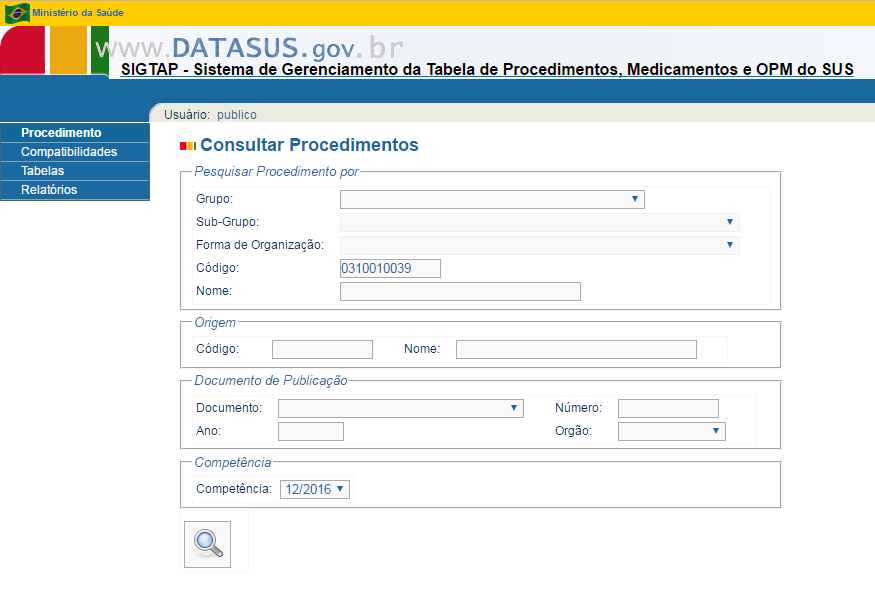Expand the Grupo dropdown
Image resolution: width=875 pixels, height=589 pixels.
(492, 199)
